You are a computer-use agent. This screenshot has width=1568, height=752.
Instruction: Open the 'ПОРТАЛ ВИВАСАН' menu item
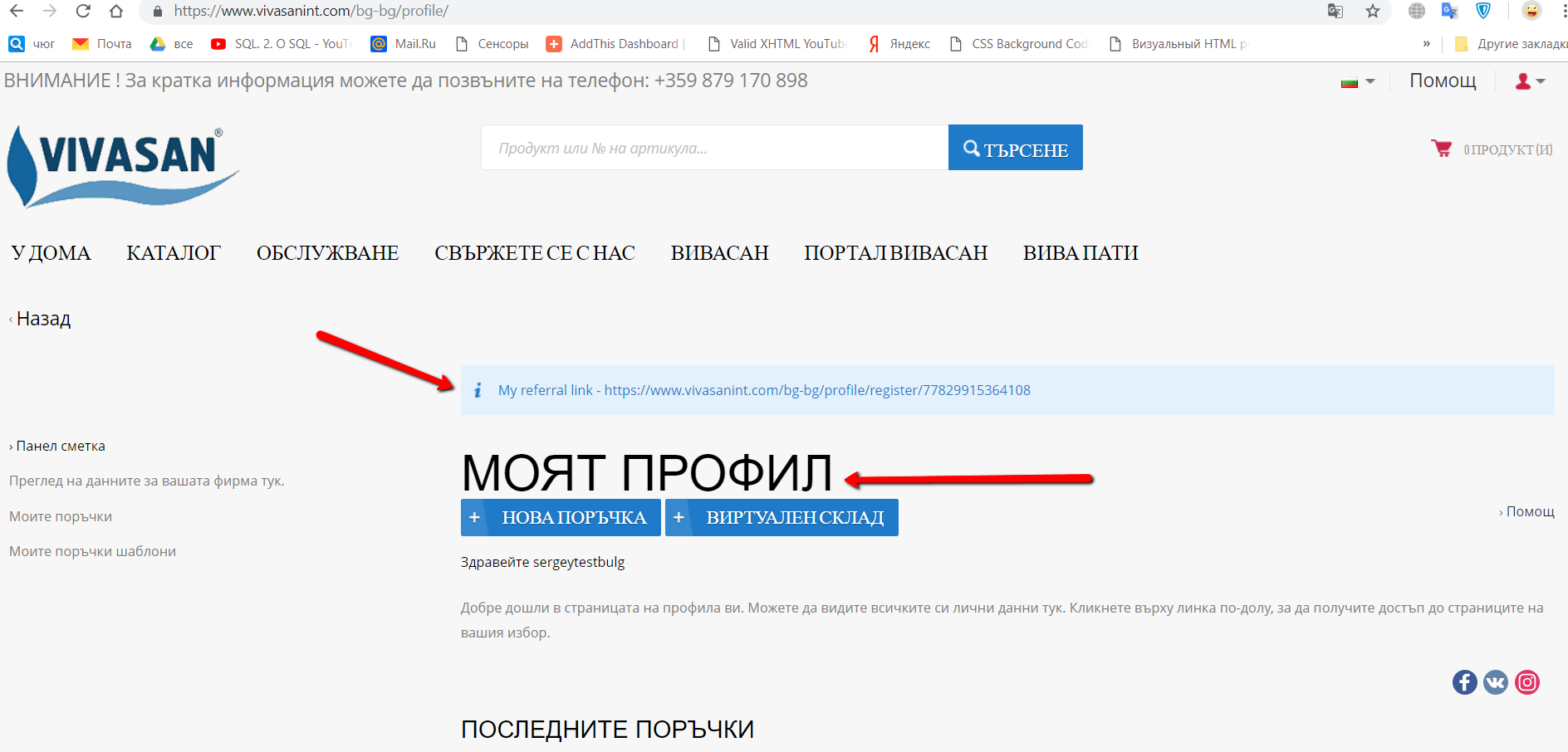tap(895, 253)
